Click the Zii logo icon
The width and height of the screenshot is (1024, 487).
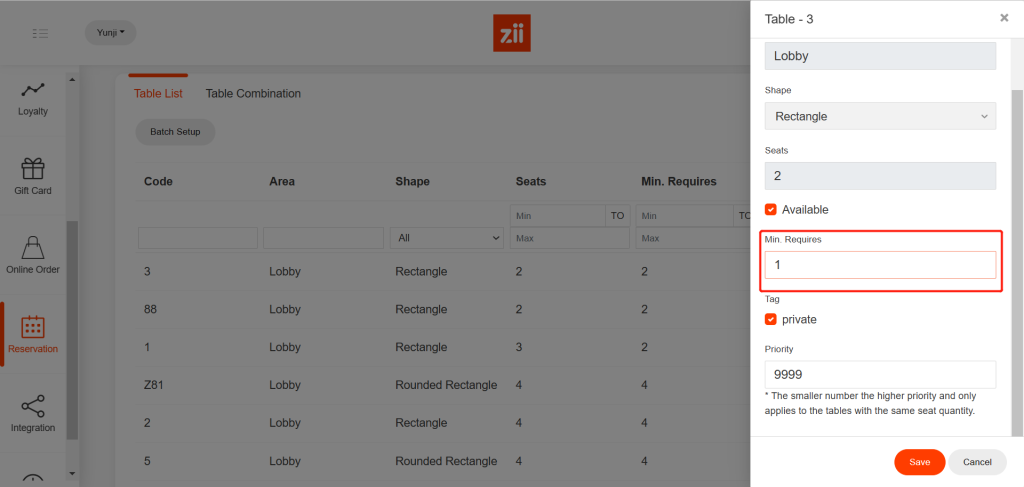512,33
